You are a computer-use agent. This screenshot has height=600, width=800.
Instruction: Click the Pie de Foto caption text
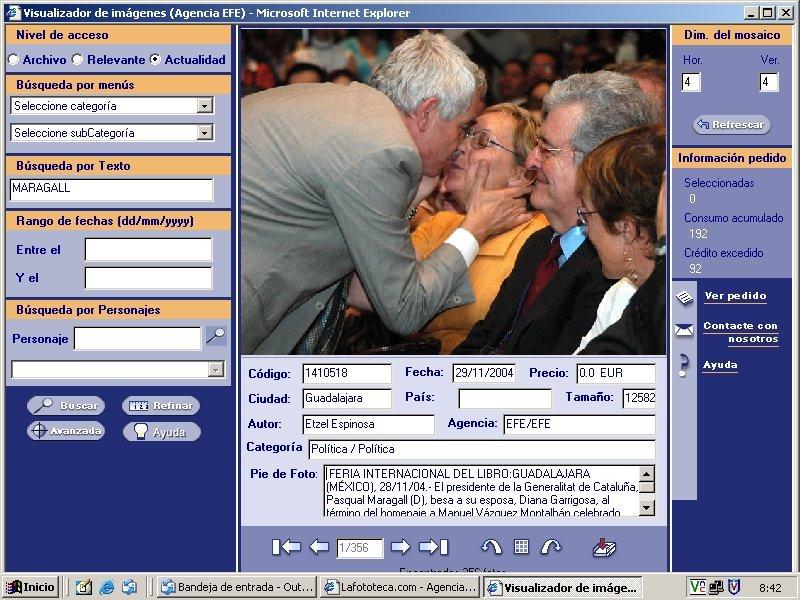coord(482,491)
